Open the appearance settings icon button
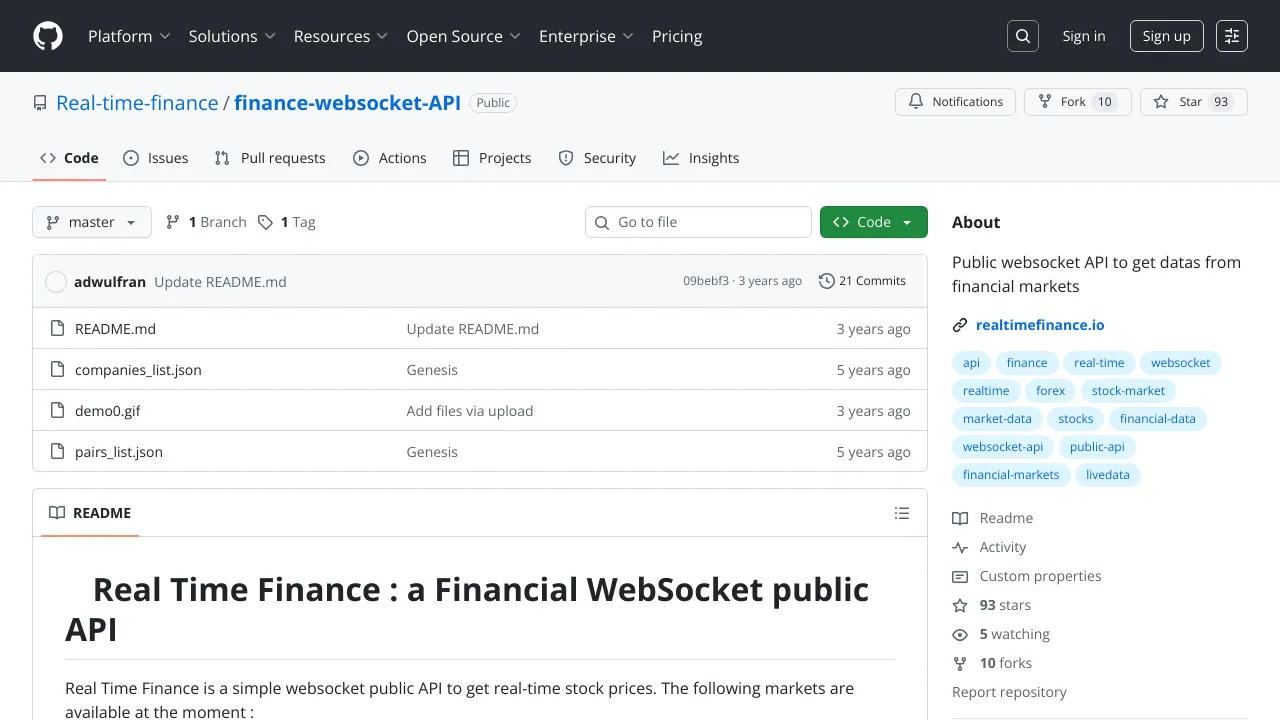Viewport: 1280px width, 720px height. pyautogui.click(x=1232, y=36)
